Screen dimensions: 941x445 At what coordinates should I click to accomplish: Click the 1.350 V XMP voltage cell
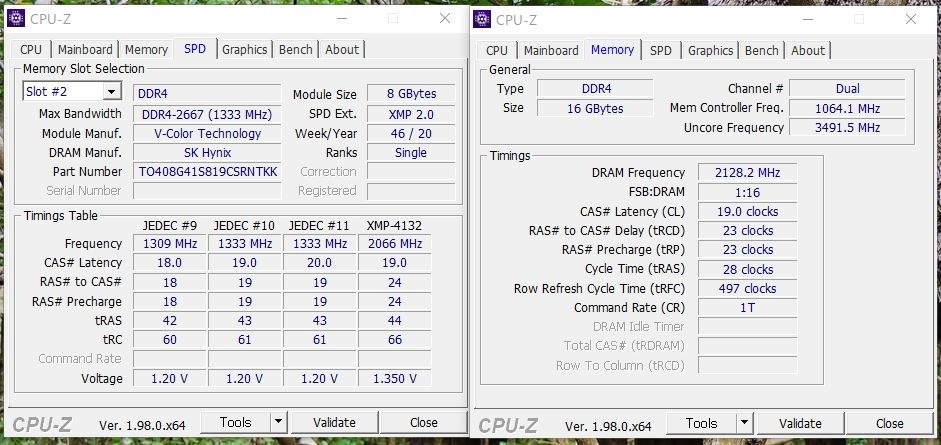pos(394,378)
